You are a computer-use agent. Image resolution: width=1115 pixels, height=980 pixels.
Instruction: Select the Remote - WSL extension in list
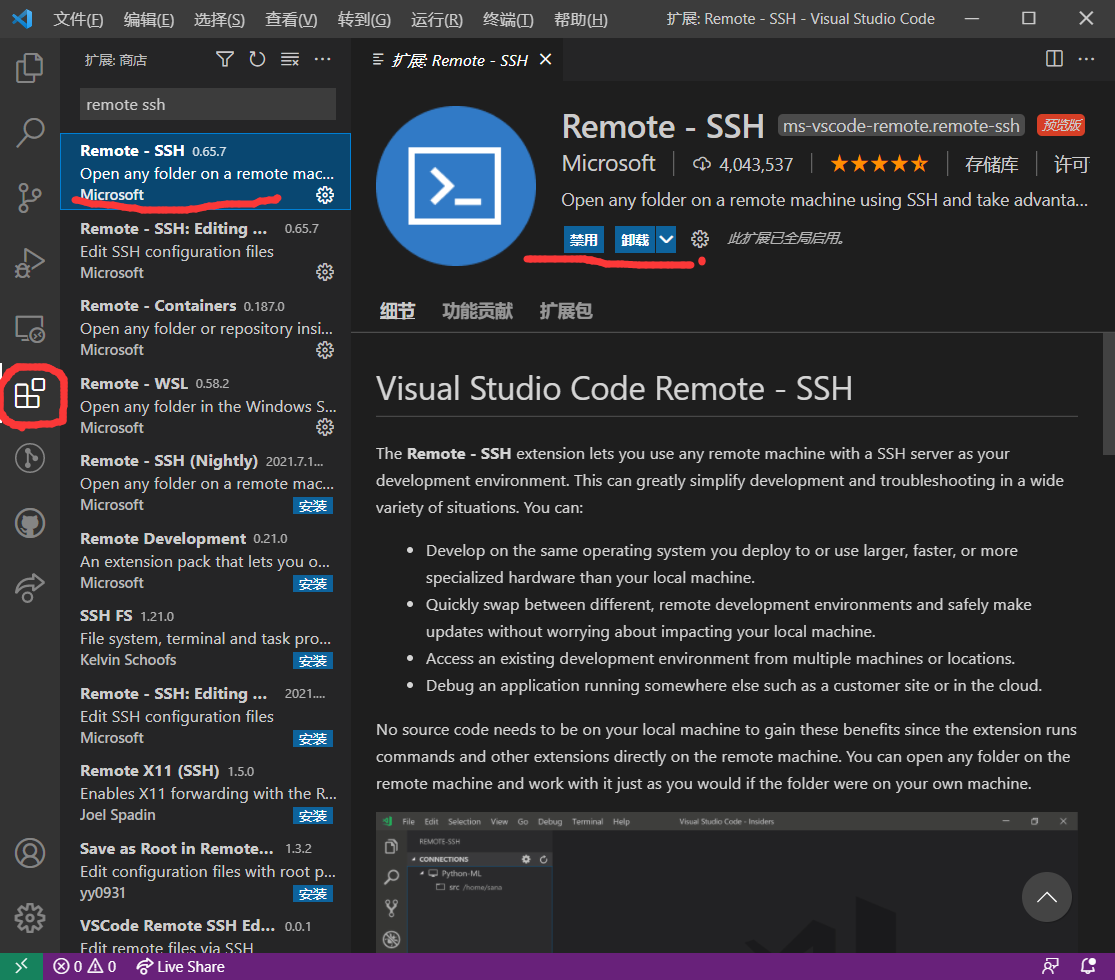[206, 405]
